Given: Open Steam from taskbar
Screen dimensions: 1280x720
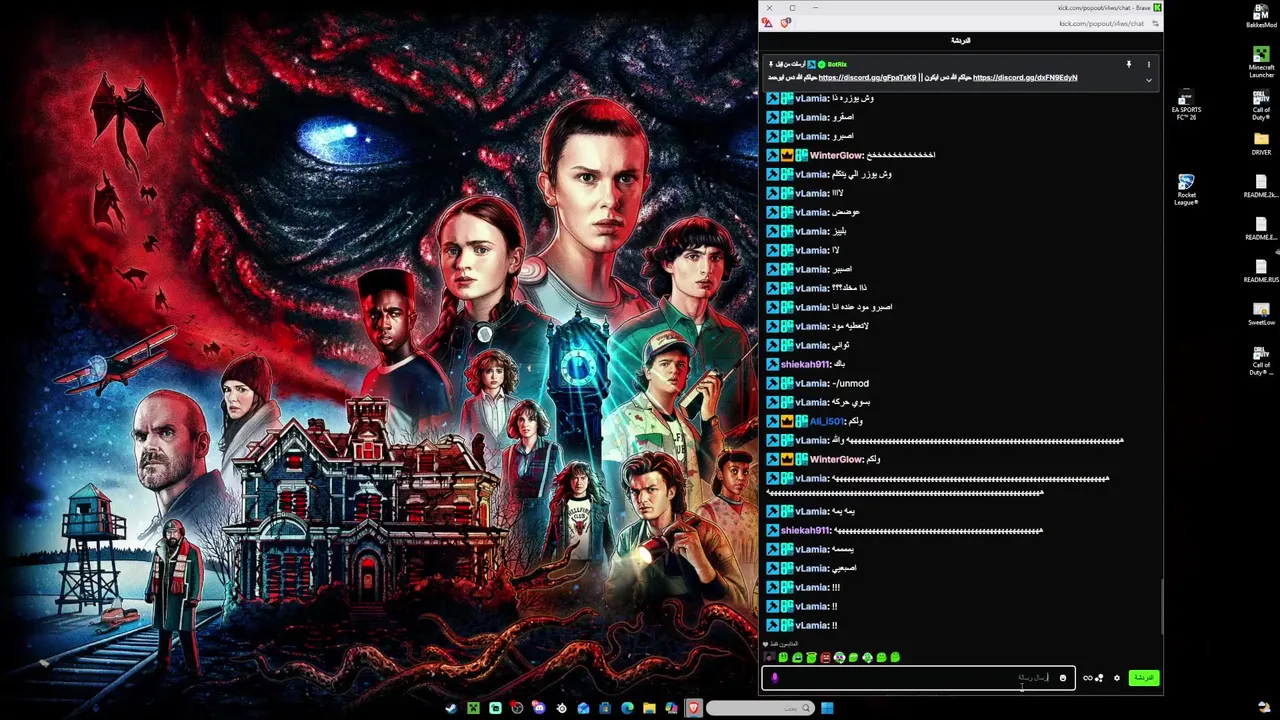Looking at the screenshot, I should tap(451, 708).
